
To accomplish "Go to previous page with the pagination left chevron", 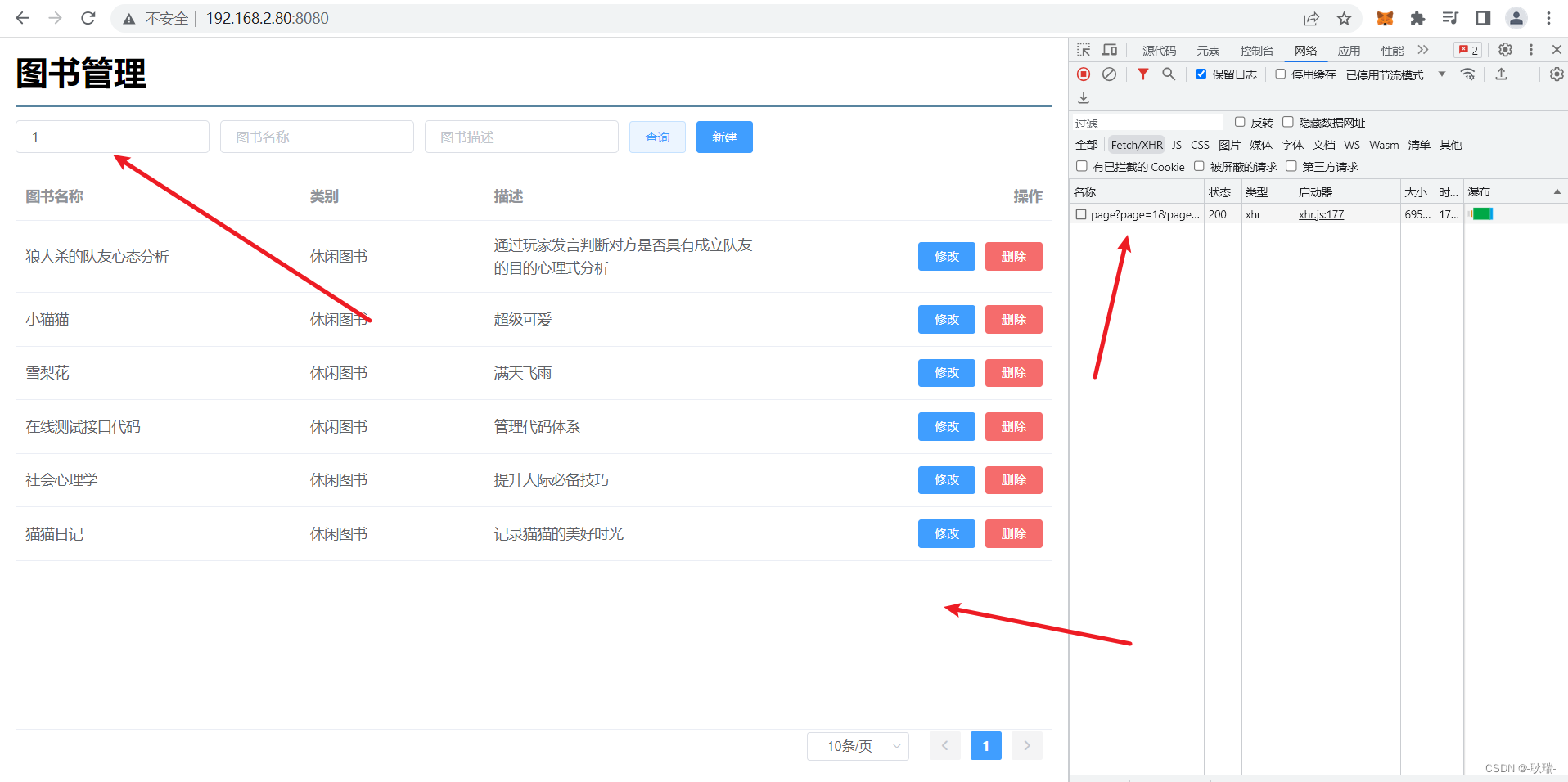I will (x=944, y=746).
